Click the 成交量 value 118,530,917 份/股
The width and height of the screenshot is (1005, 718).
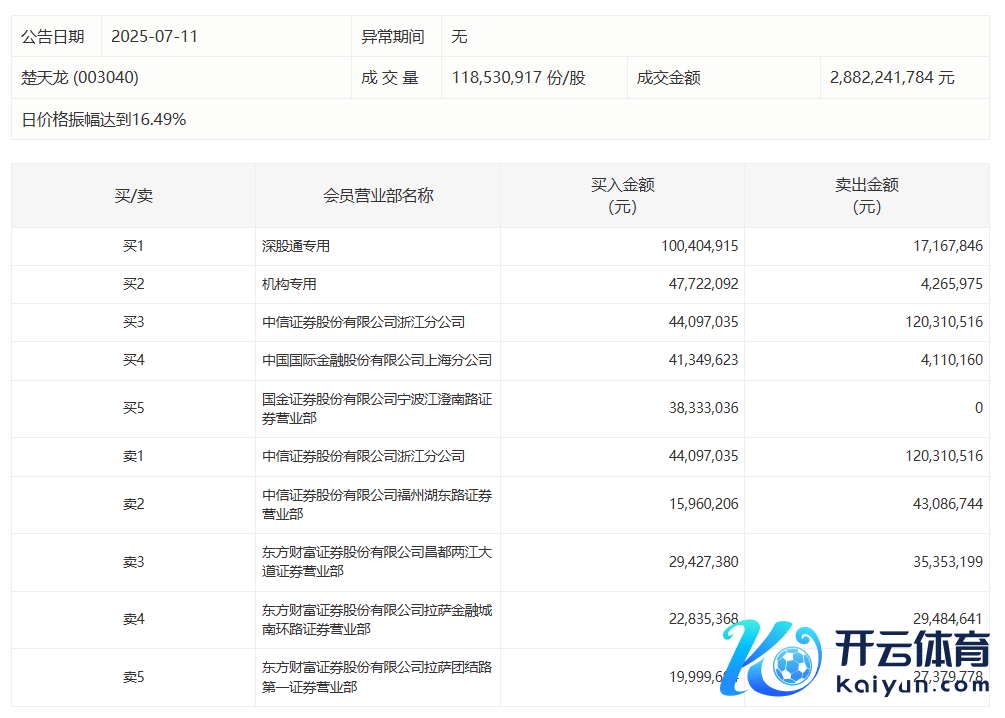click(518, 78)
